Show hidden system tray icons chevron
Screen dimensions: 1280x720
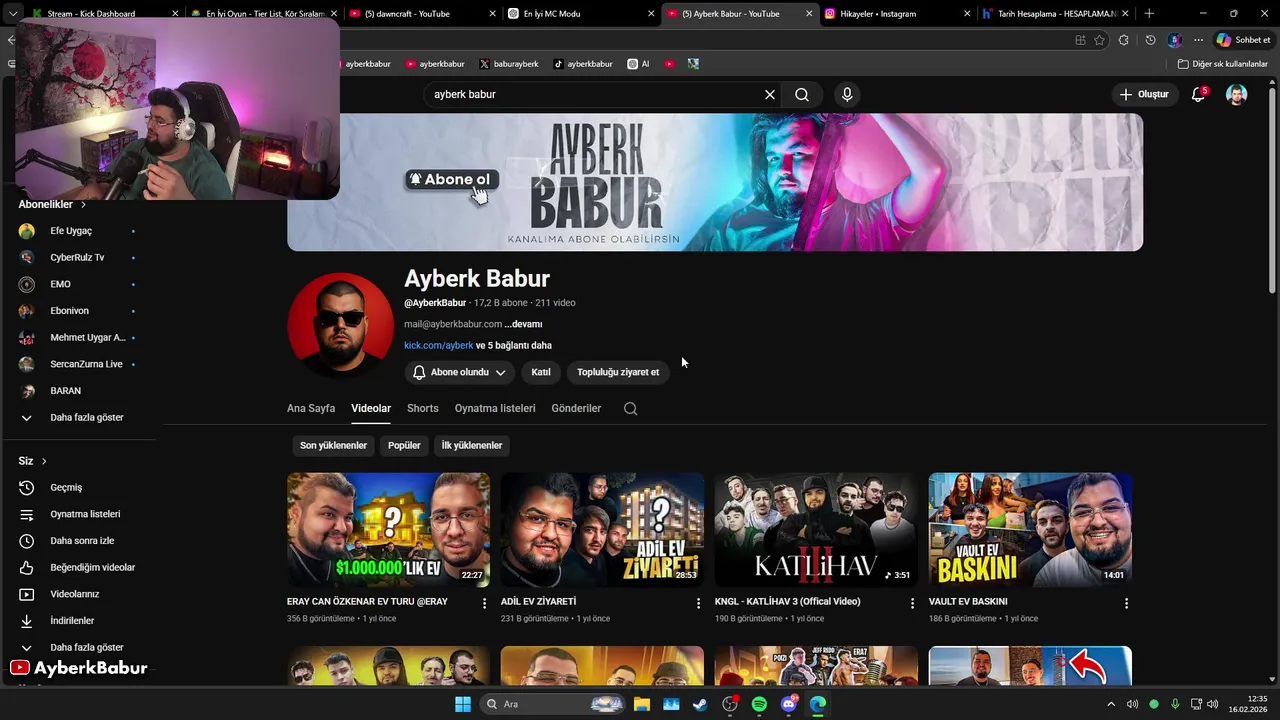(1110, 704)
